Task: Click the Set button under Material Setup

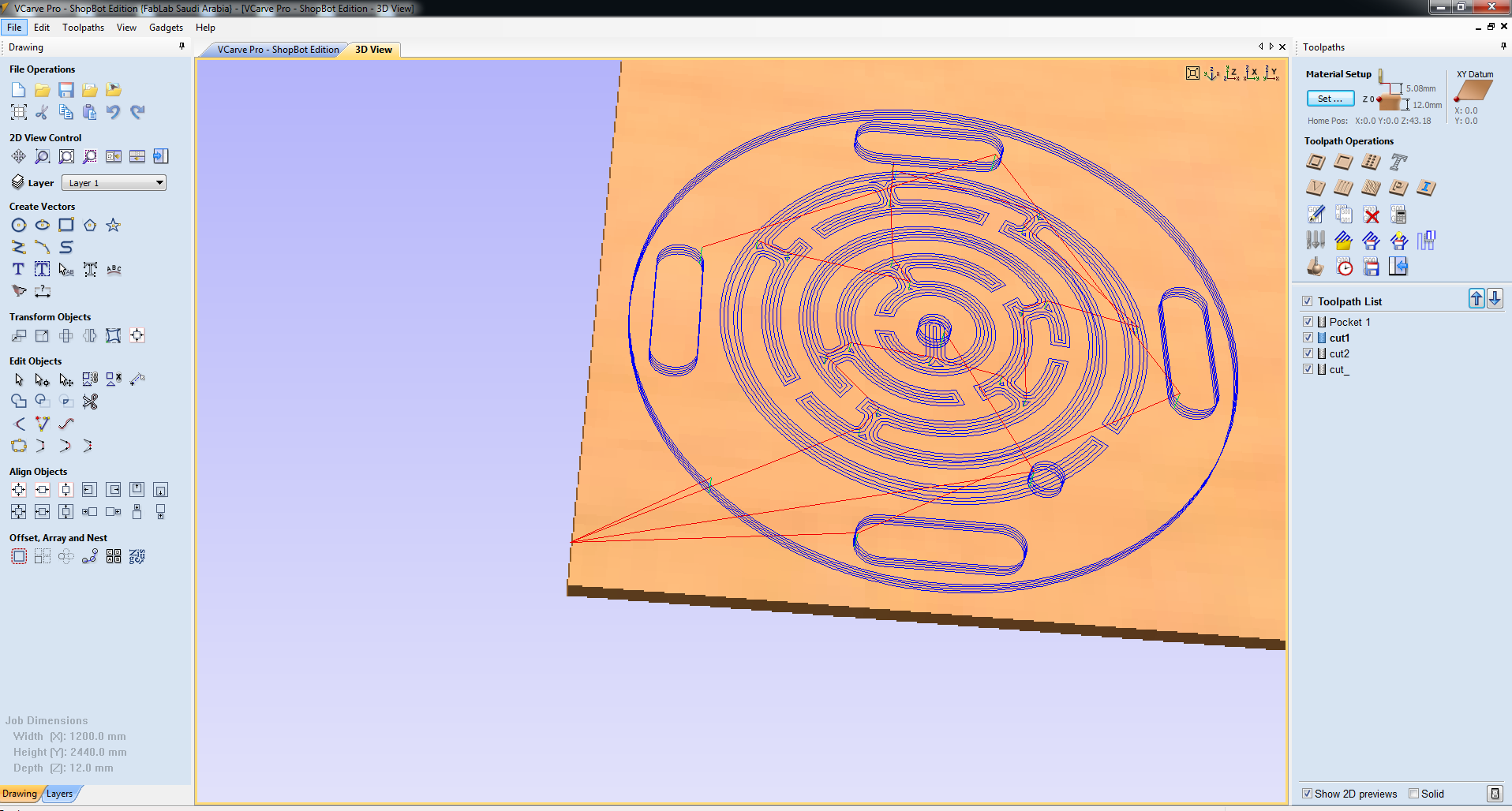Action: (x=1330, y=98)
